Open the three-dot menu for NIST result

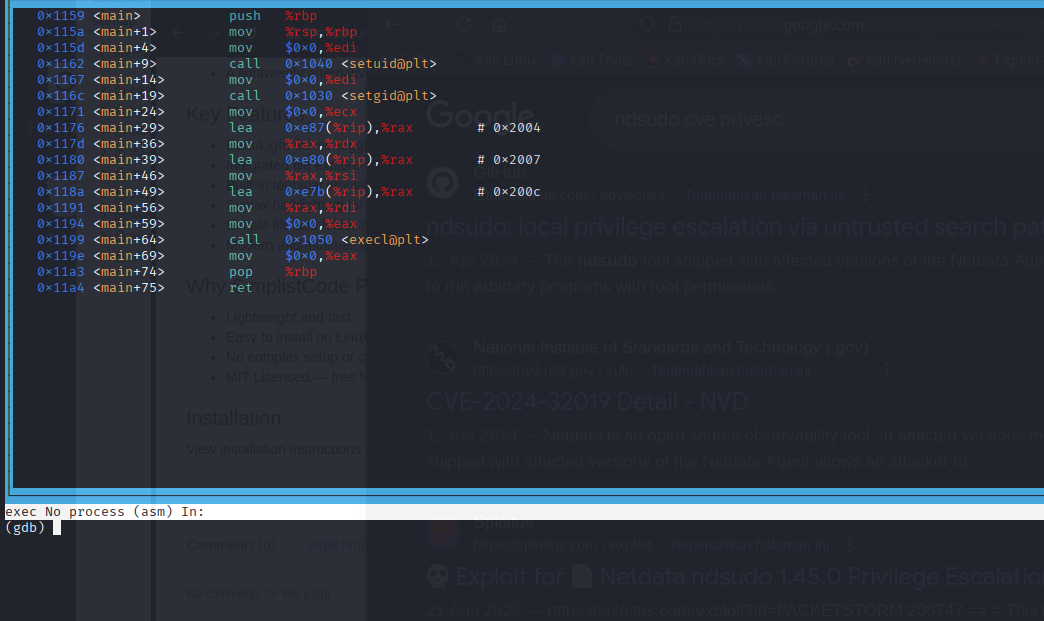click(886, 370)
